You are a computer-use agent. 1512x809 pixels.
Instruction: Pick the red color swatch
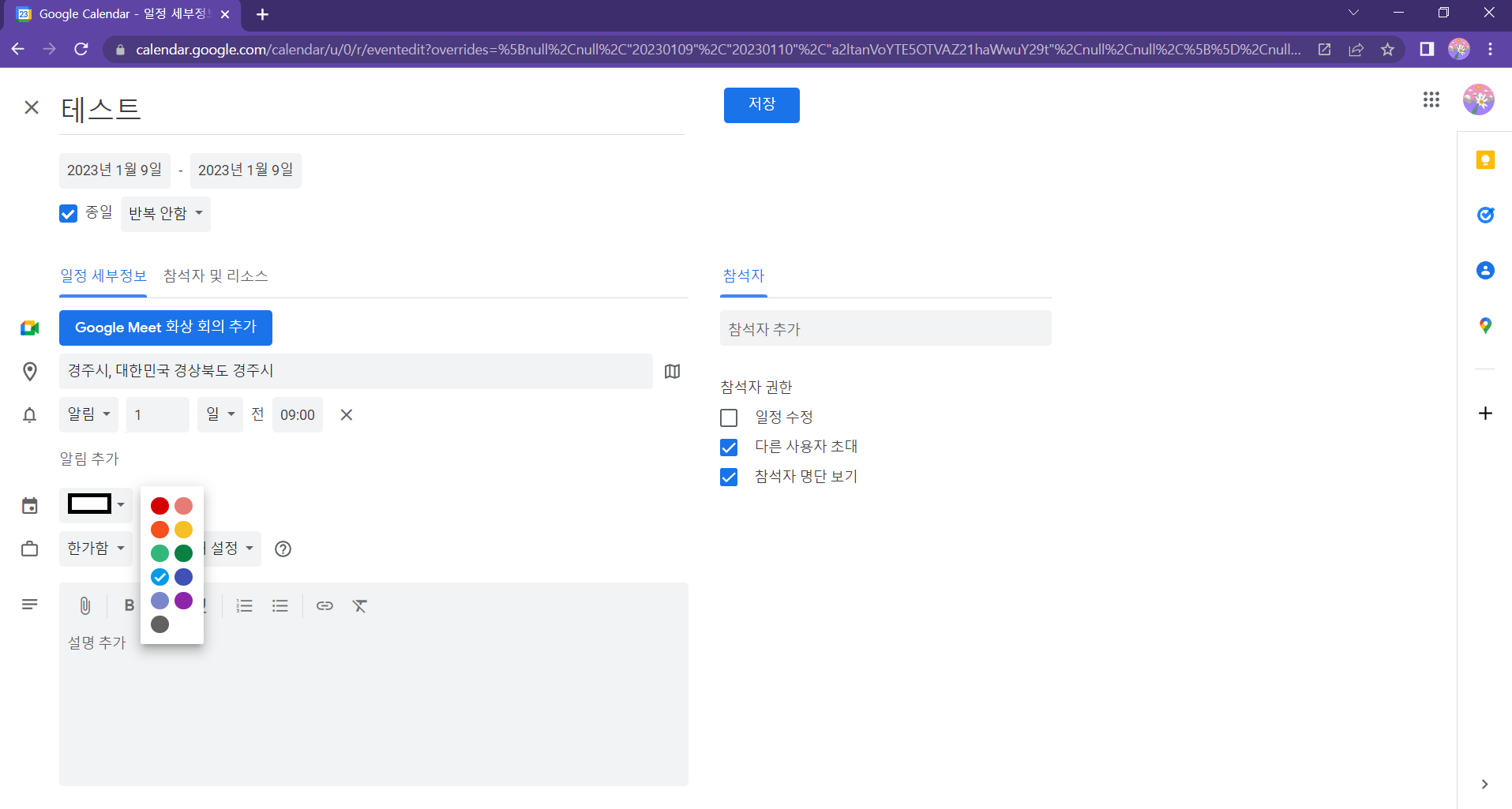tap(159, 506)
